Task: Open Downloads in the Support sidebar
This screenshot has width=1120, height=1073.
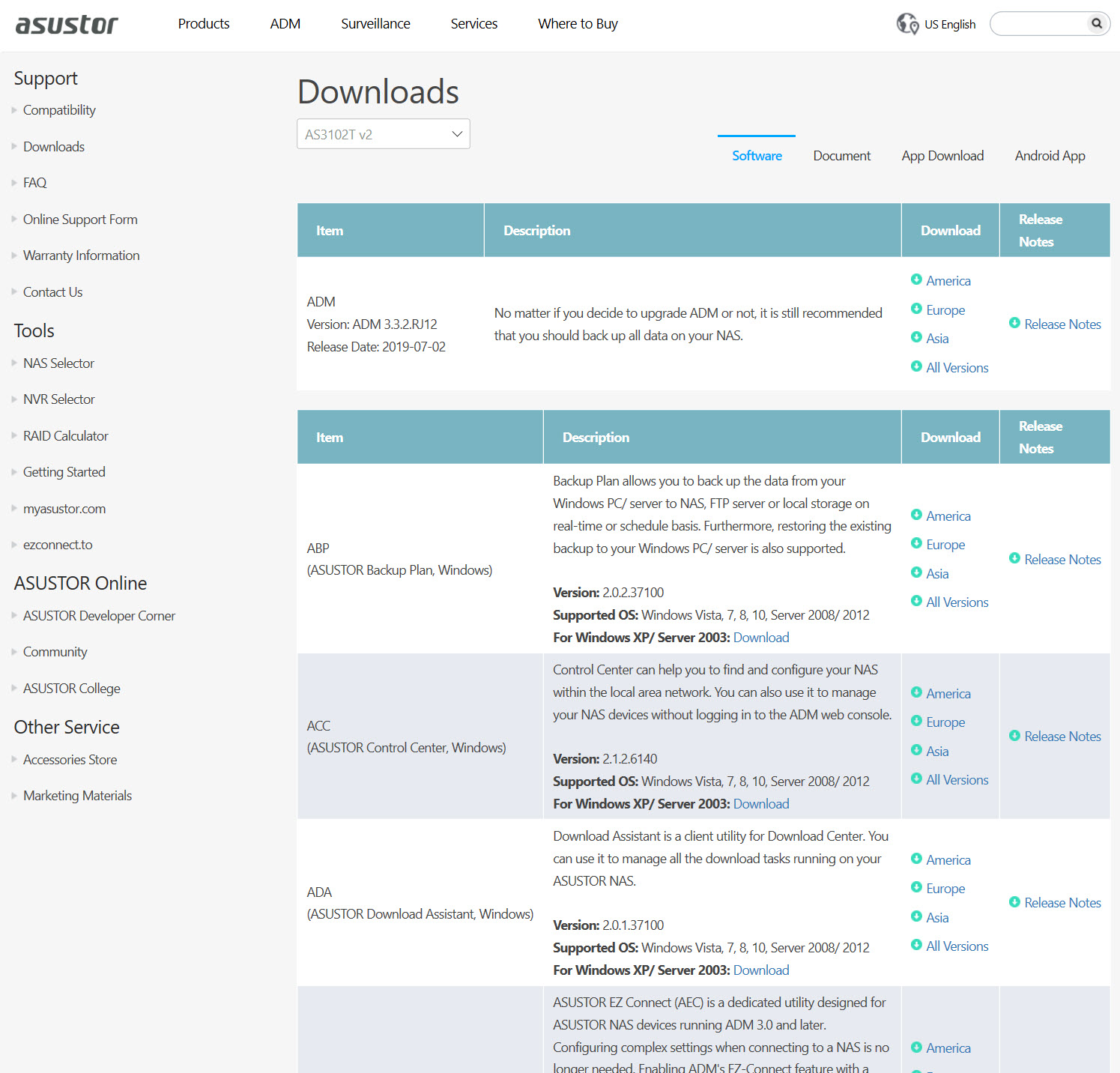Action: tap(54, 147)
